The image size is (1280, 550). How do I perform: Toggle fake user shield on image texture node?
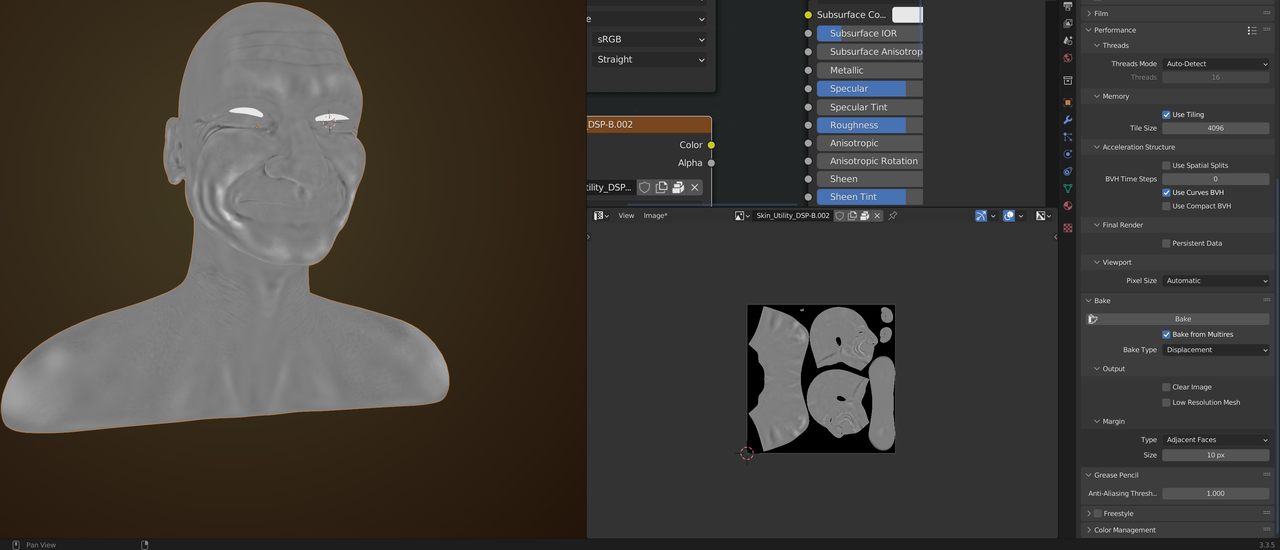click(x=645, y=187)
